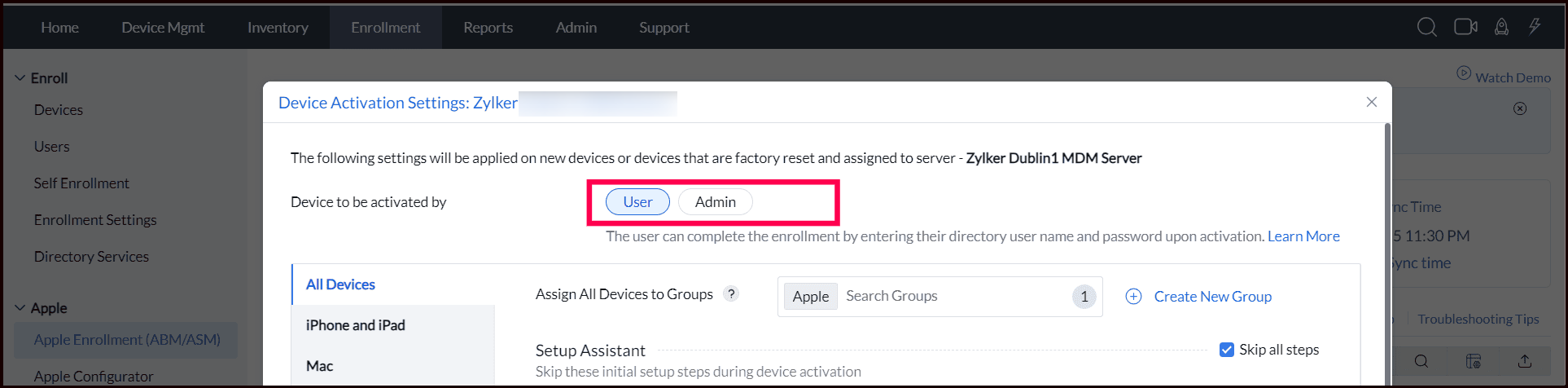The width and height of the screenshot is (1568, 388).
Task: Collapse the Apple sidebar section
Action: (20, 308)
